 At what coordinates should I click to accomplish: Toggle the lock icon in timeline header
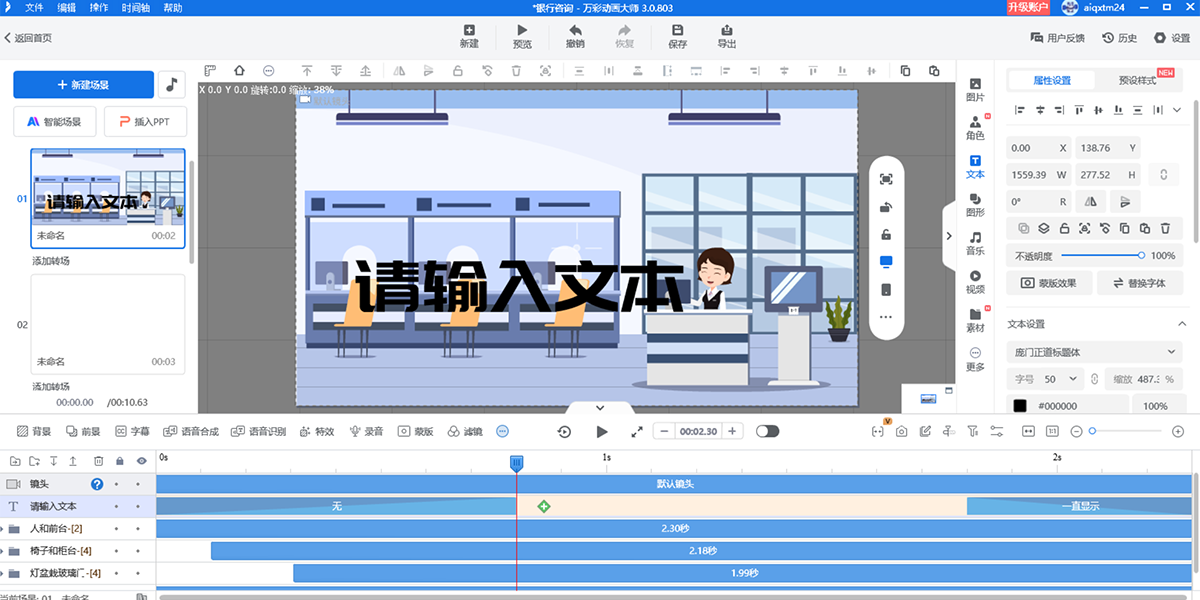(120, 461)
